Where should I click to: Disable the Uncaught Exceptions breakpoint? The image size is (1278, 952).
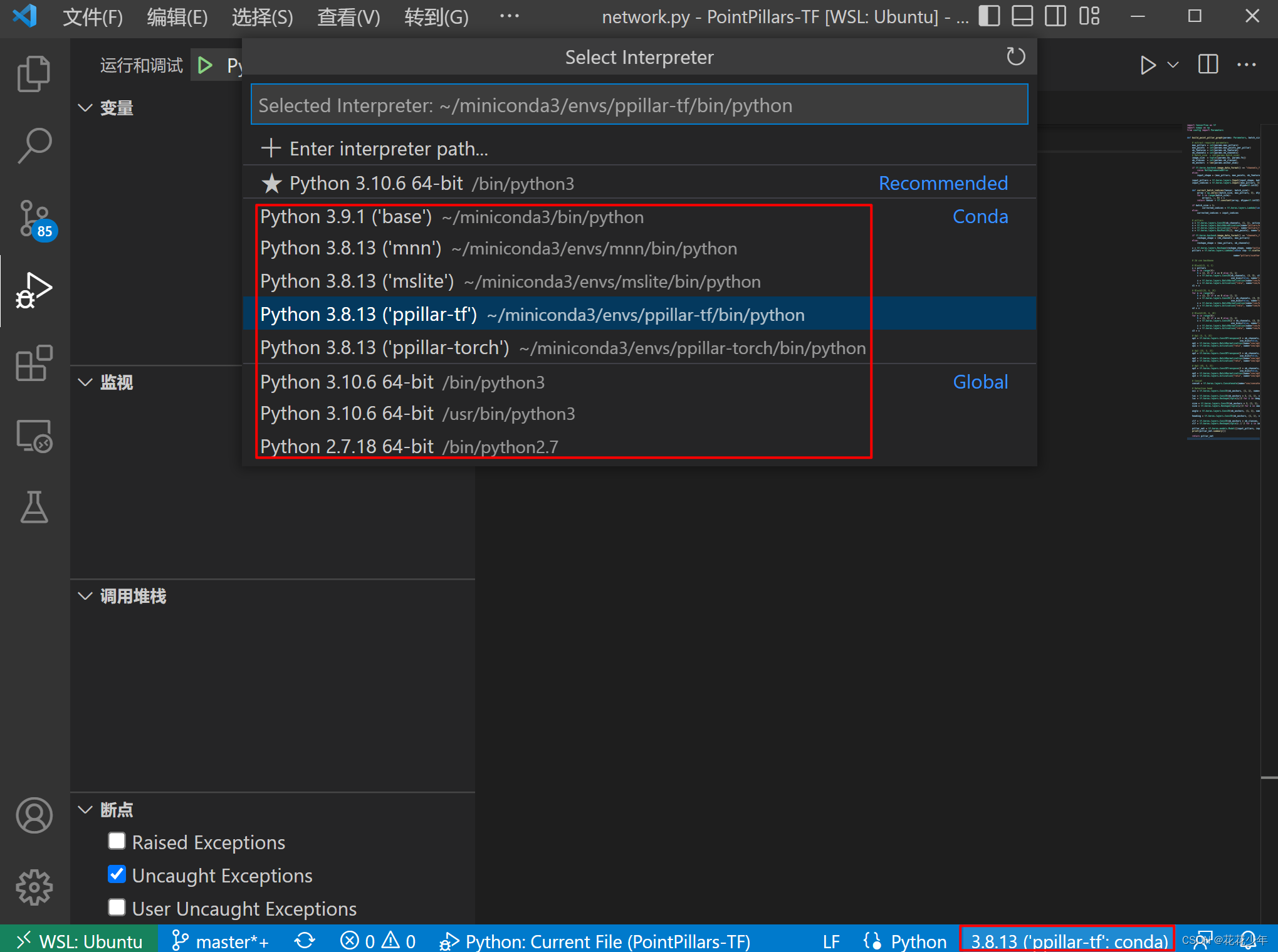117,875
